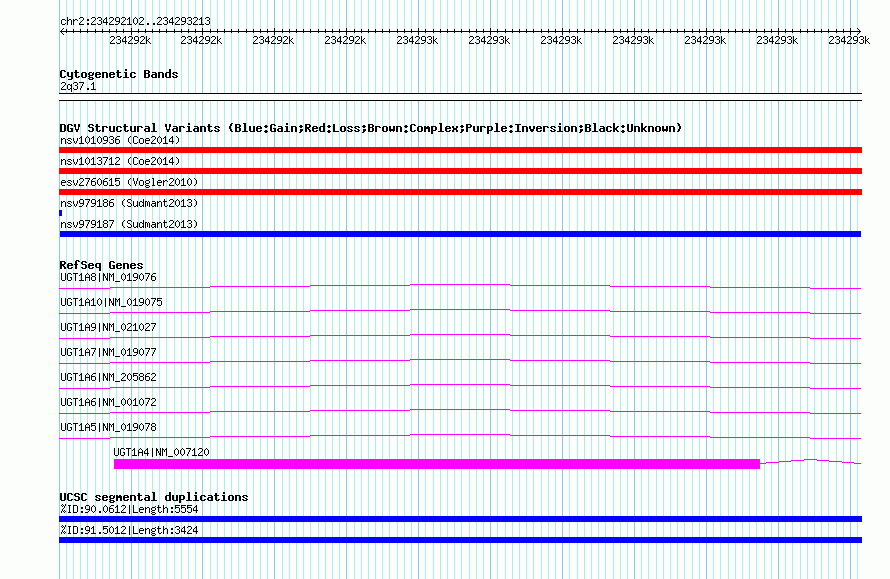Screen dimensions: 890x579
Task: Select the nsv979187 (Sudmant2013) variant label
Action: (129, 224)
